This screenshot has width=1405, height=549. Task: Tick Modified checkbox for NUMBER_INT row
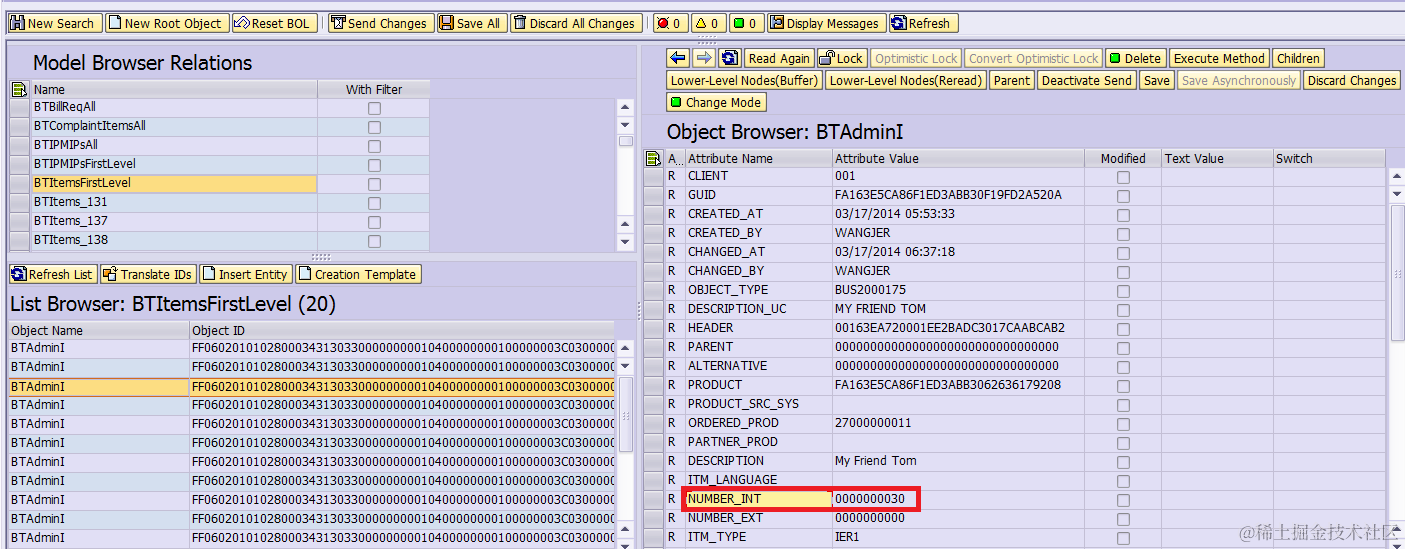click(1123, 500)
